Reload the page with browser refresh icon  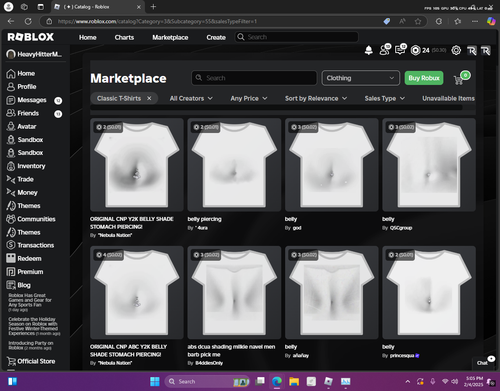tap(28, 21)
